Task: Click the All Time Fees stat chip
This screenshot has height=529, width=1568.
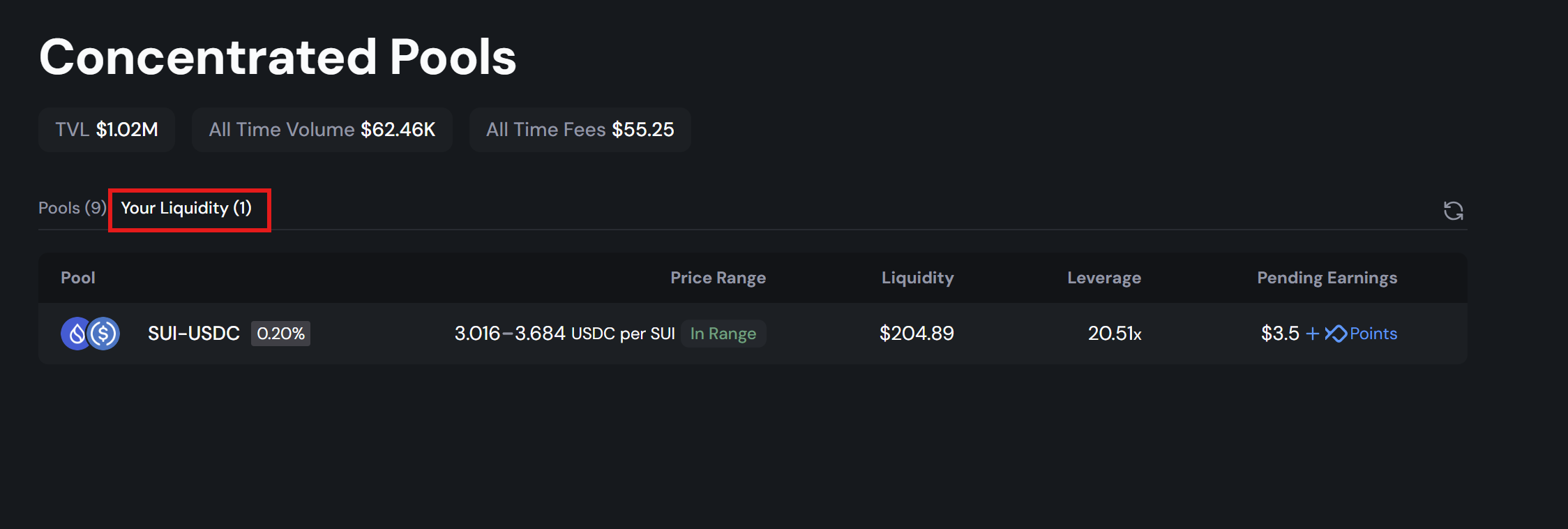Action: 580,130
